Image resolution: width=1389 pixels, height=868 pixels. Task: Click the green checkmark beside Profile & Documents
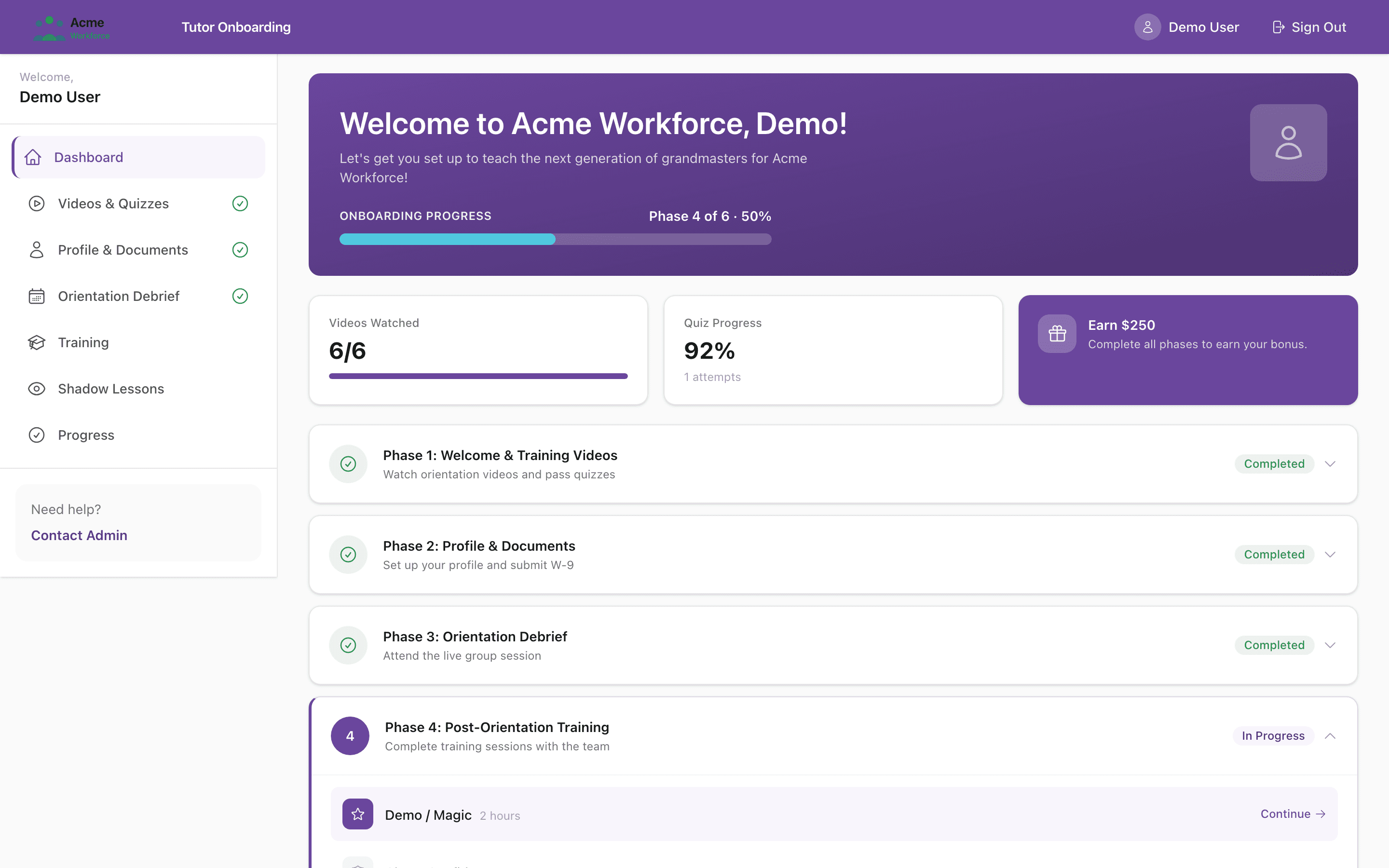(x=240, y=250)
